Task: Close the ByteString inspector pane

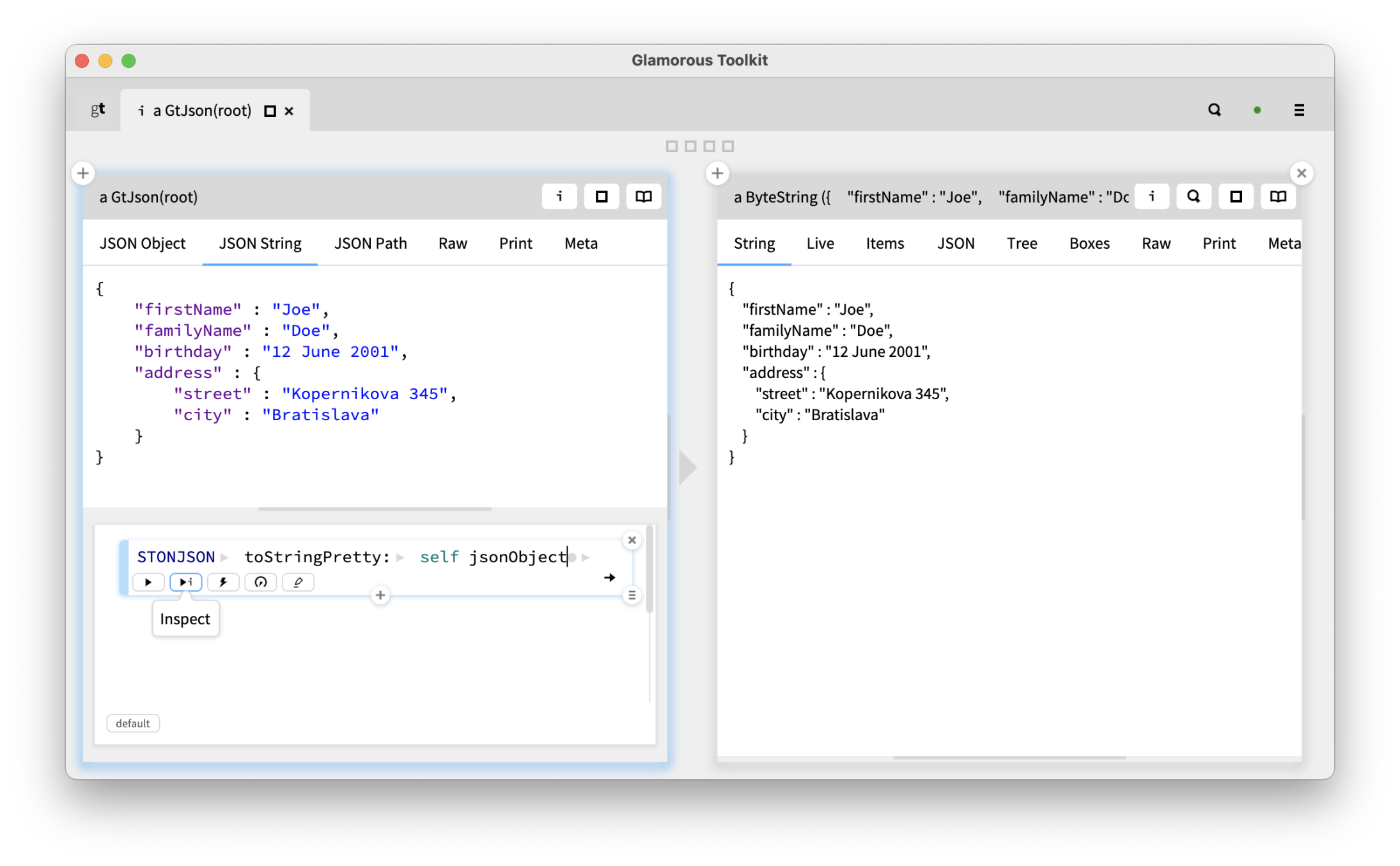Action: coord(1301,173)
